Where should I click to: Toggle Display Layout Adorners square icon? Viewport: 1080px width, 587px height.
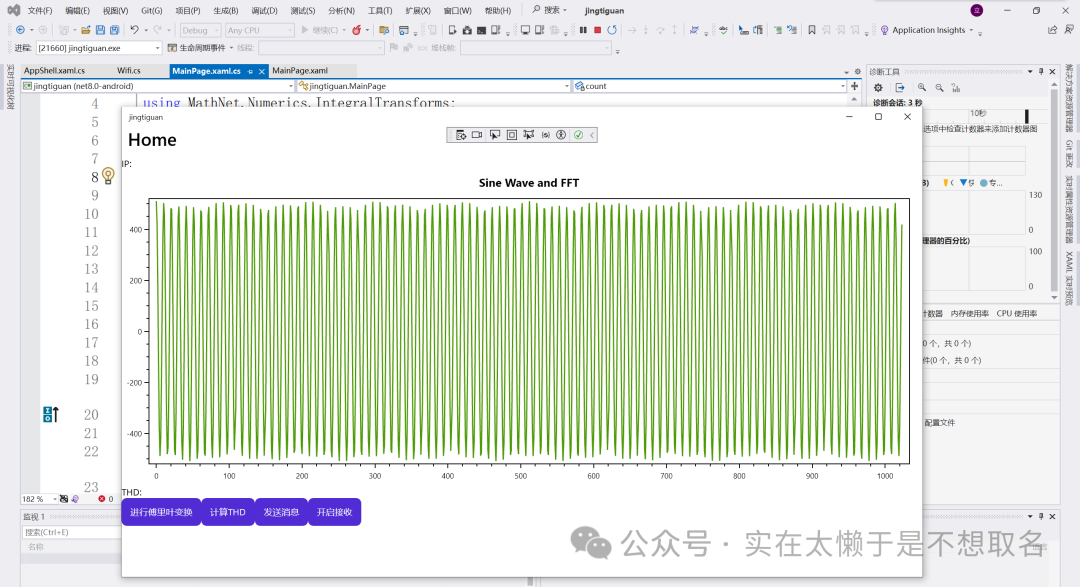pyautogui.click(x=512, y=135)
